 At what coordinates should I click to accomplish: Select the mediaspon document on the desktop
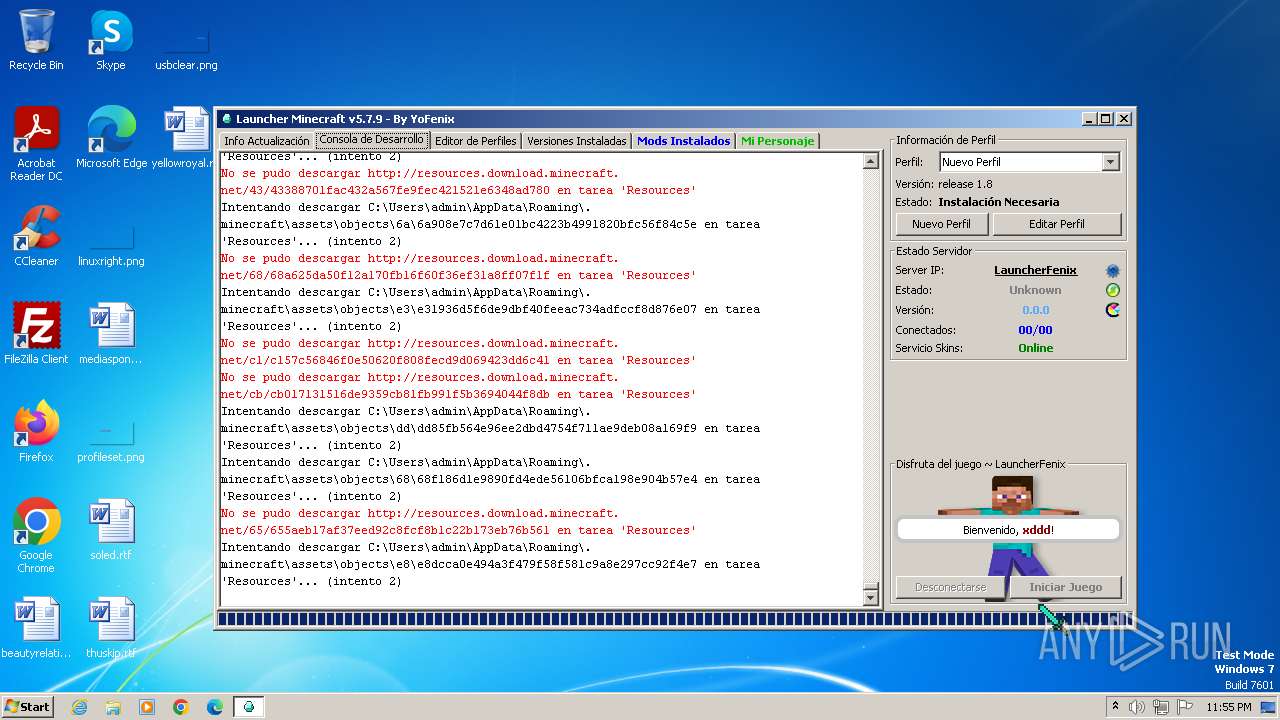pos(111,334)
